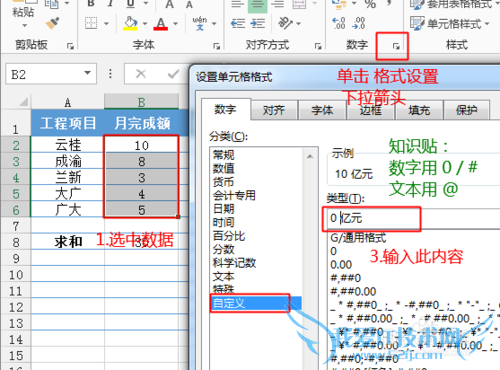
Task: Select column B header
Action: pos(141,102)
